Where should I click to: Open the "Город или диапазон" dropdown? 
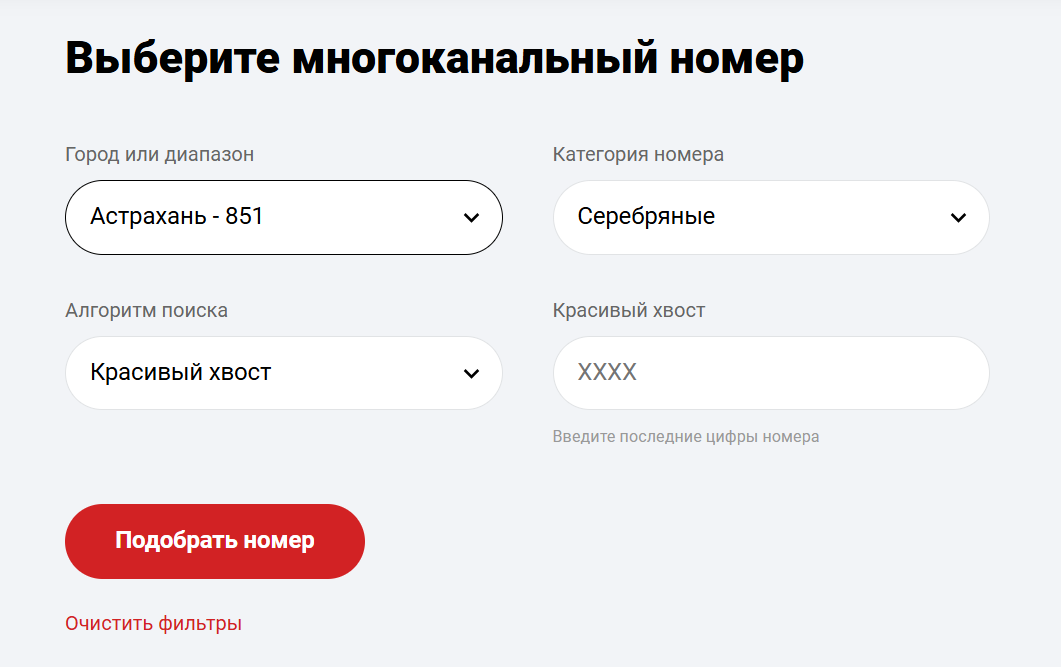283,217
